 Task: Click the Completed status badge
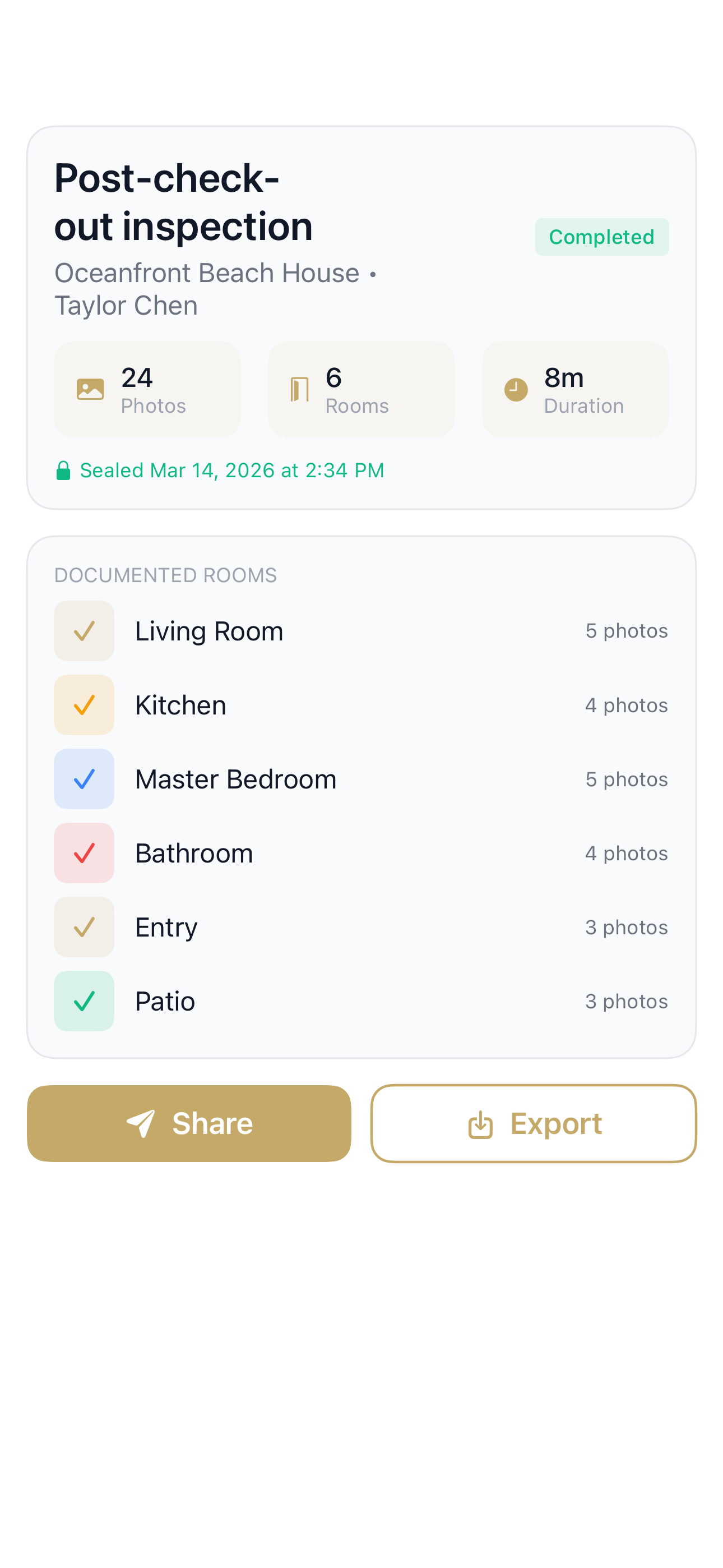tap(601, 237)
